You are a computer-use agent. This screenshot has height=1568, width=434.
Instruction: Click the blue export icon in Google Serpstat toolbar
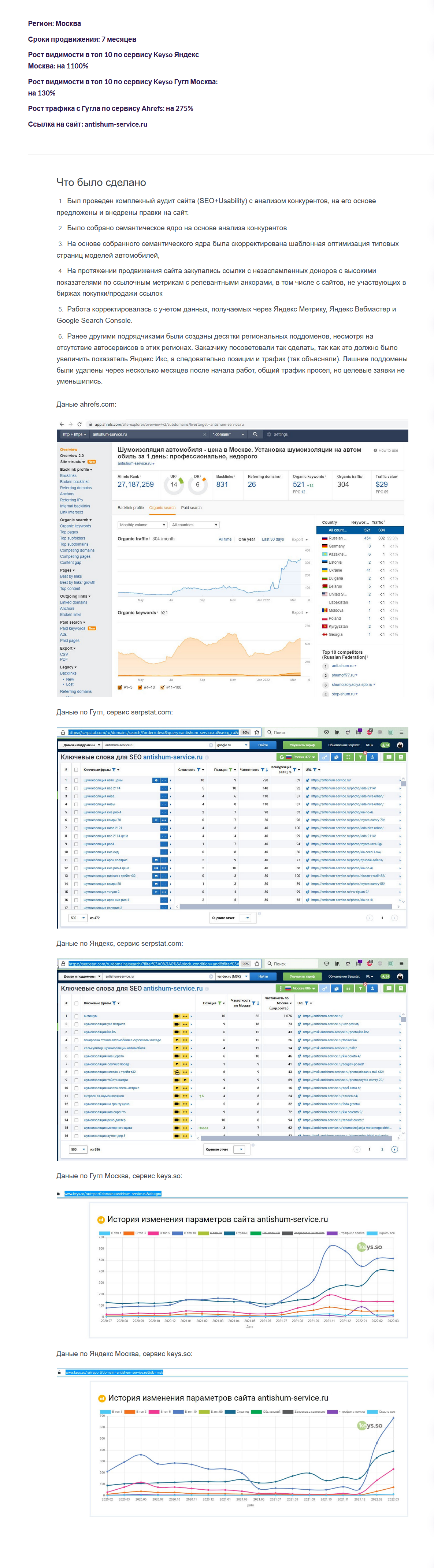(372, 757)
